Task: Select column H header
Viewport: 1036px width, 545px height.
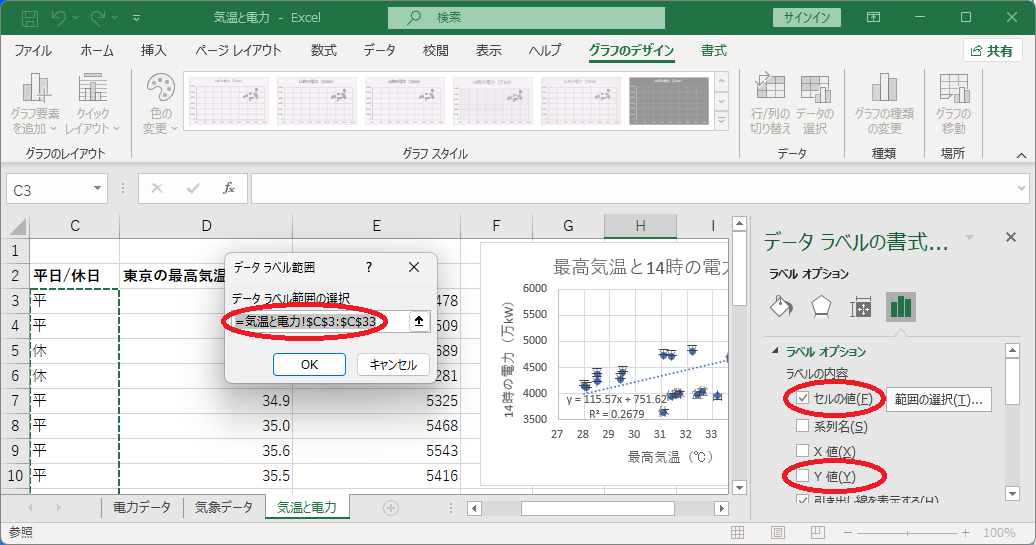Action: point(640,226)
